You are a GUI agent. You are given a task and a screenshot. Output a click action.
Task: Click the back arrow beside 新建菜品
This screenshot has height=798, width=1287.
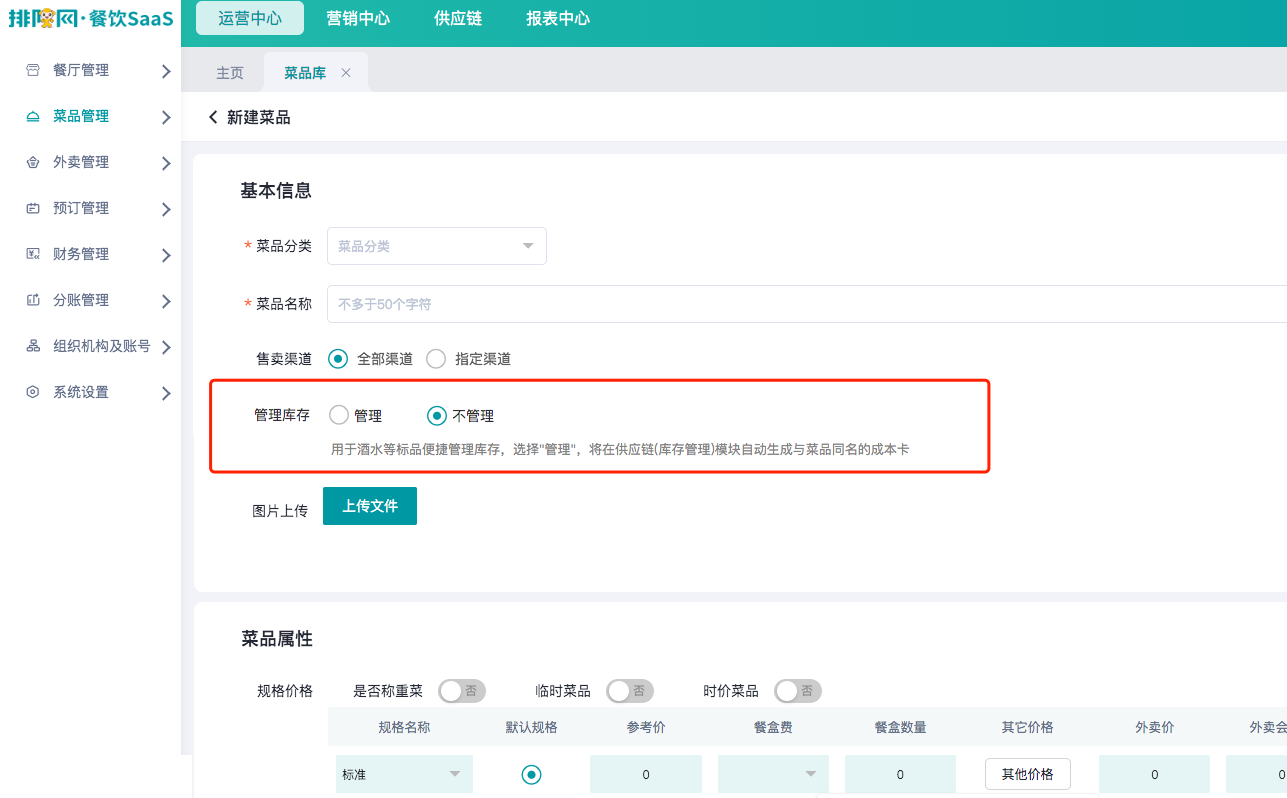point(213,118)
